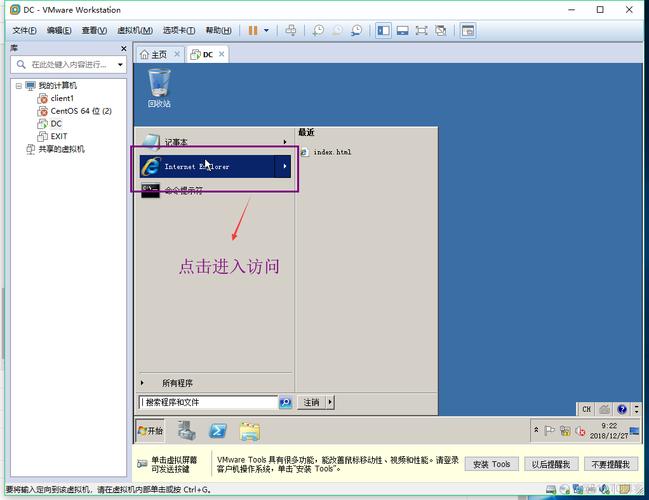Open the 帮助(H) menu
Image resolution: width=649 pixels, height=500 pixels.
point(219,31)
